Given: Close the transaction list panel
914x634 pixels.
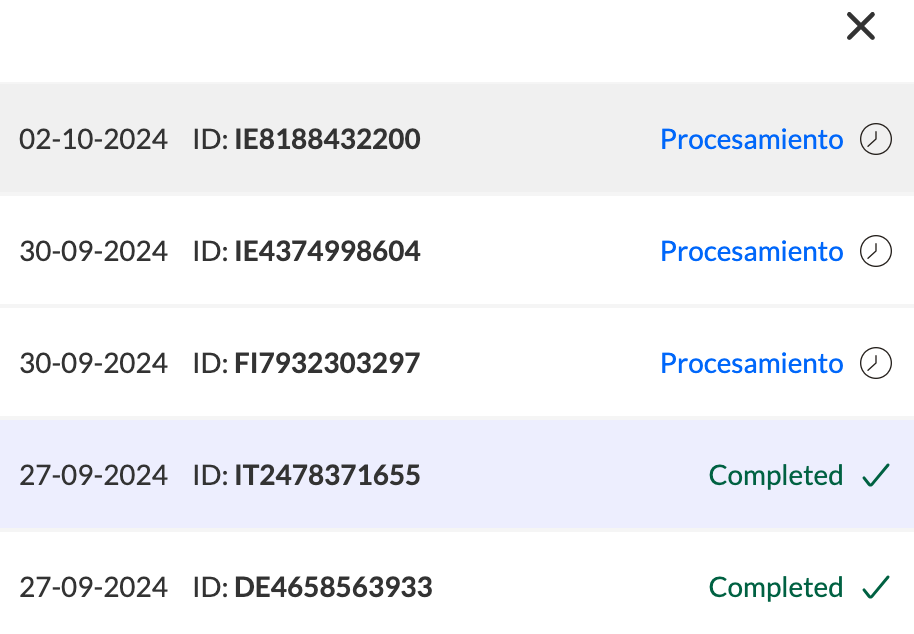Looking at the screenshot, I should point(860,26).
